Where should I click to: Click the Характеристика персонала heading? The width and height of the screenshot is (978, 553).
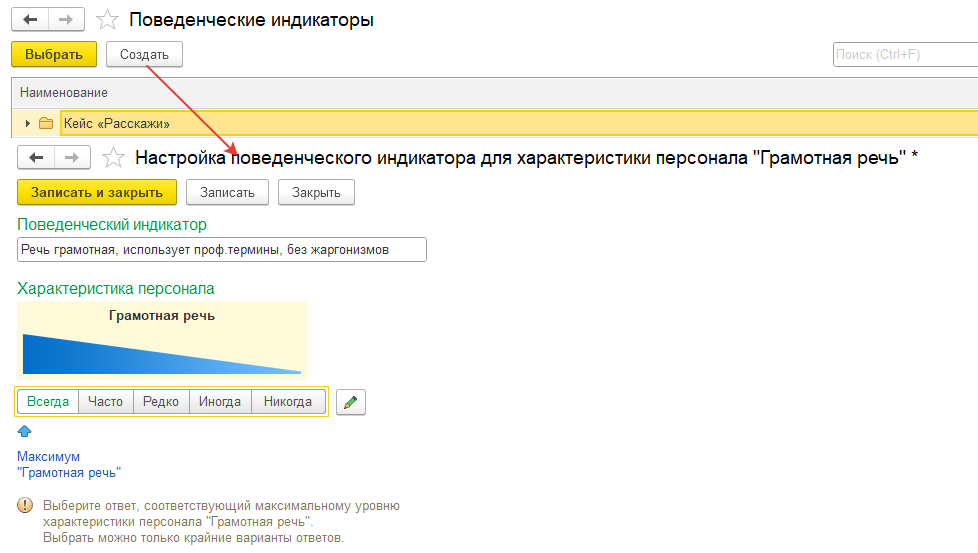coord(115,289)
